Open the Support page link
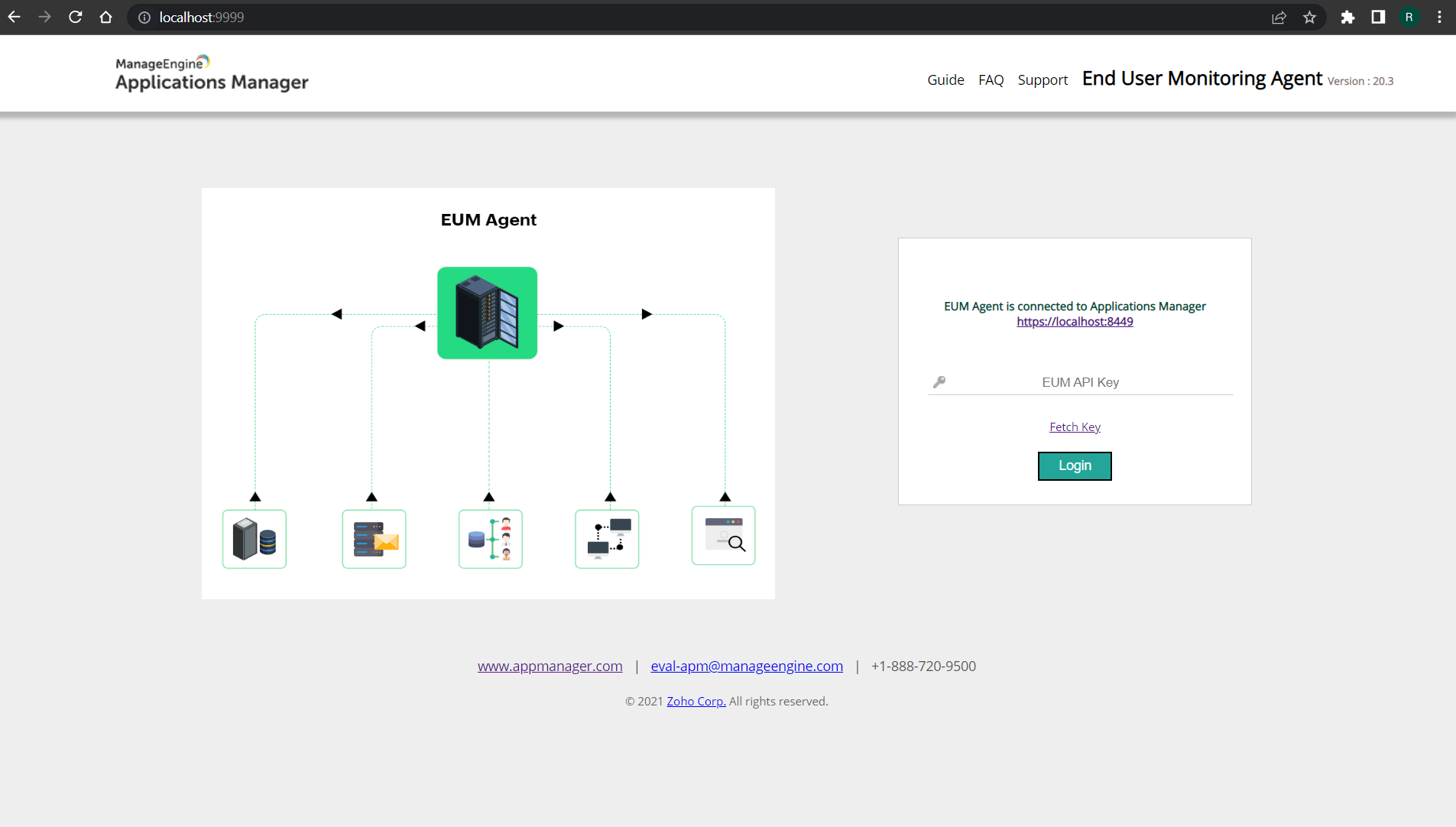This screenshot has height=827, width=1456. point(1043,80)
